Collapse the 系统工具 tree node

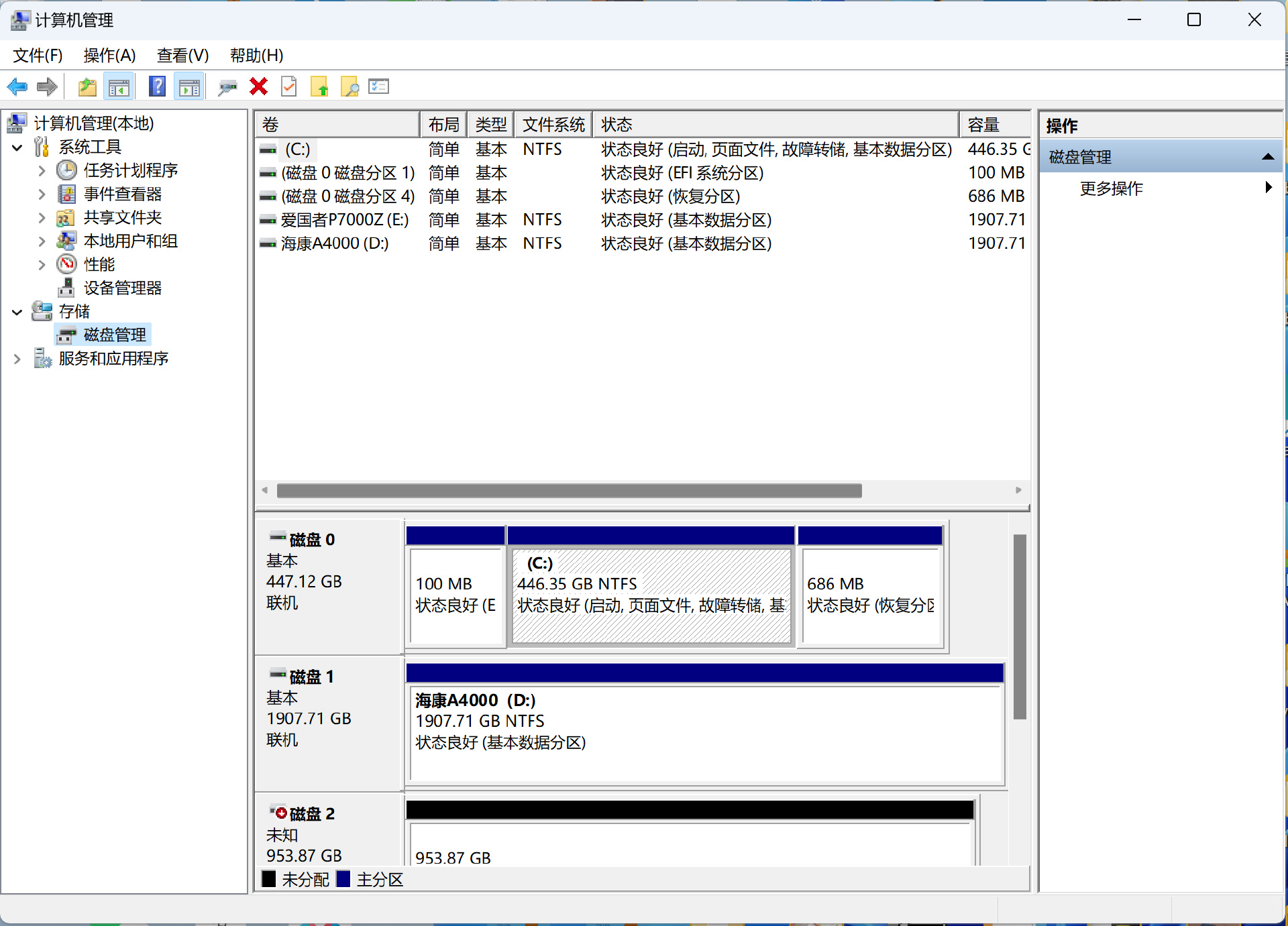(17, 148)
